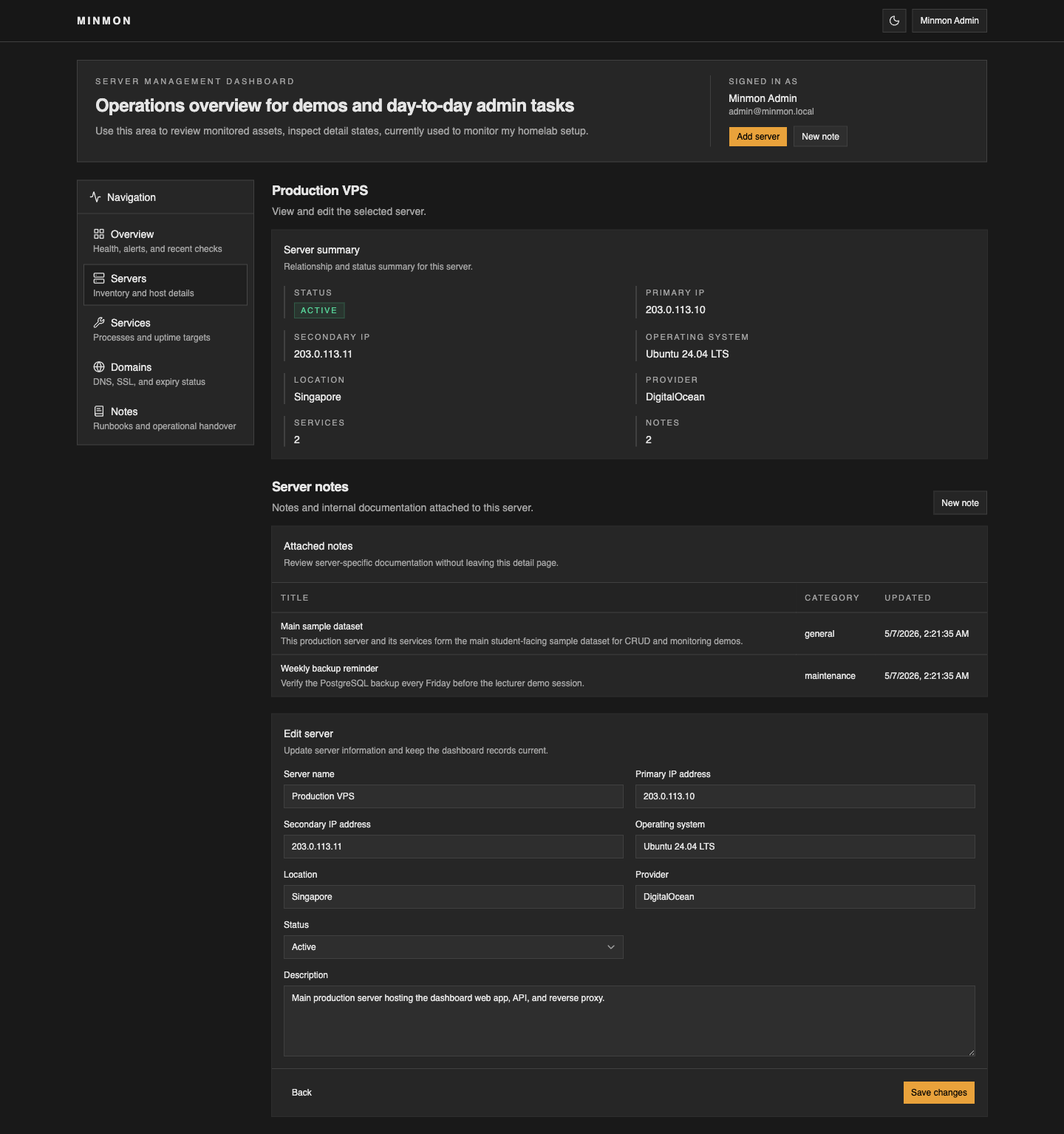The image size is (1064, 1134).
Task: Click the Overview grid icon
Action: coord(99,233)
